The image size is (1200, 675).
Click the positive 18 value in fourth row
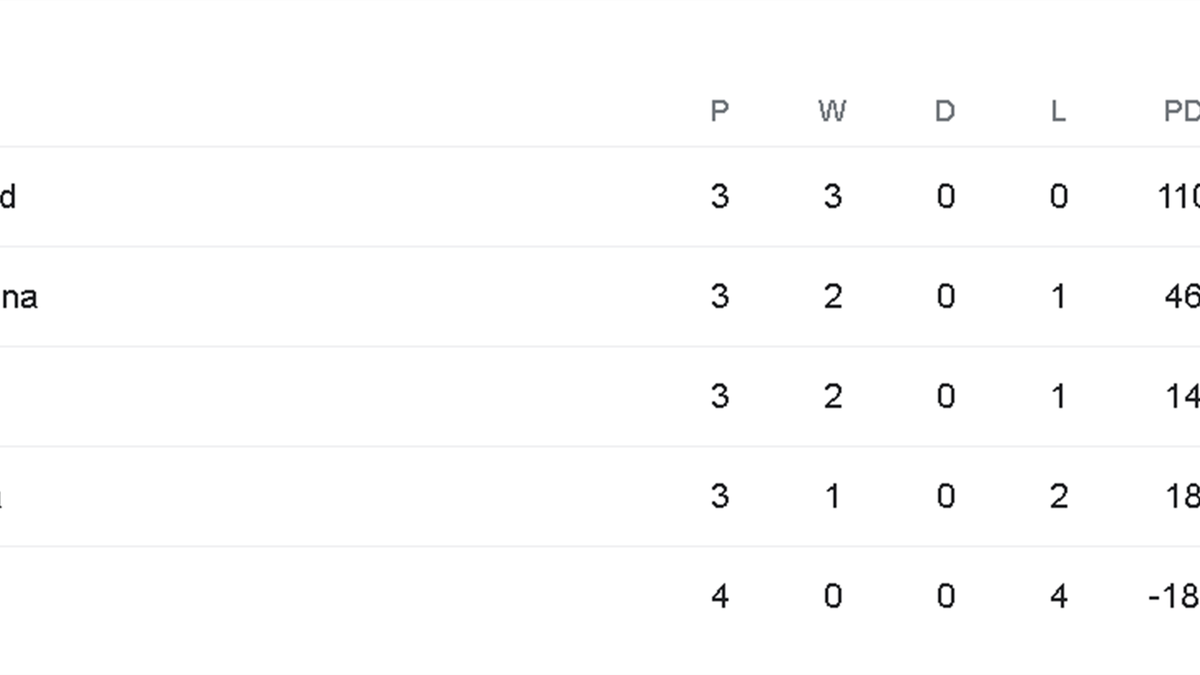(1182, 497)
